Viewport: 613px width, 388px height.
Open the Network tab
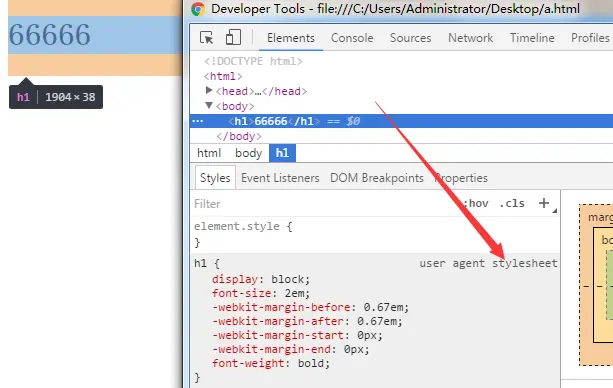470,38
